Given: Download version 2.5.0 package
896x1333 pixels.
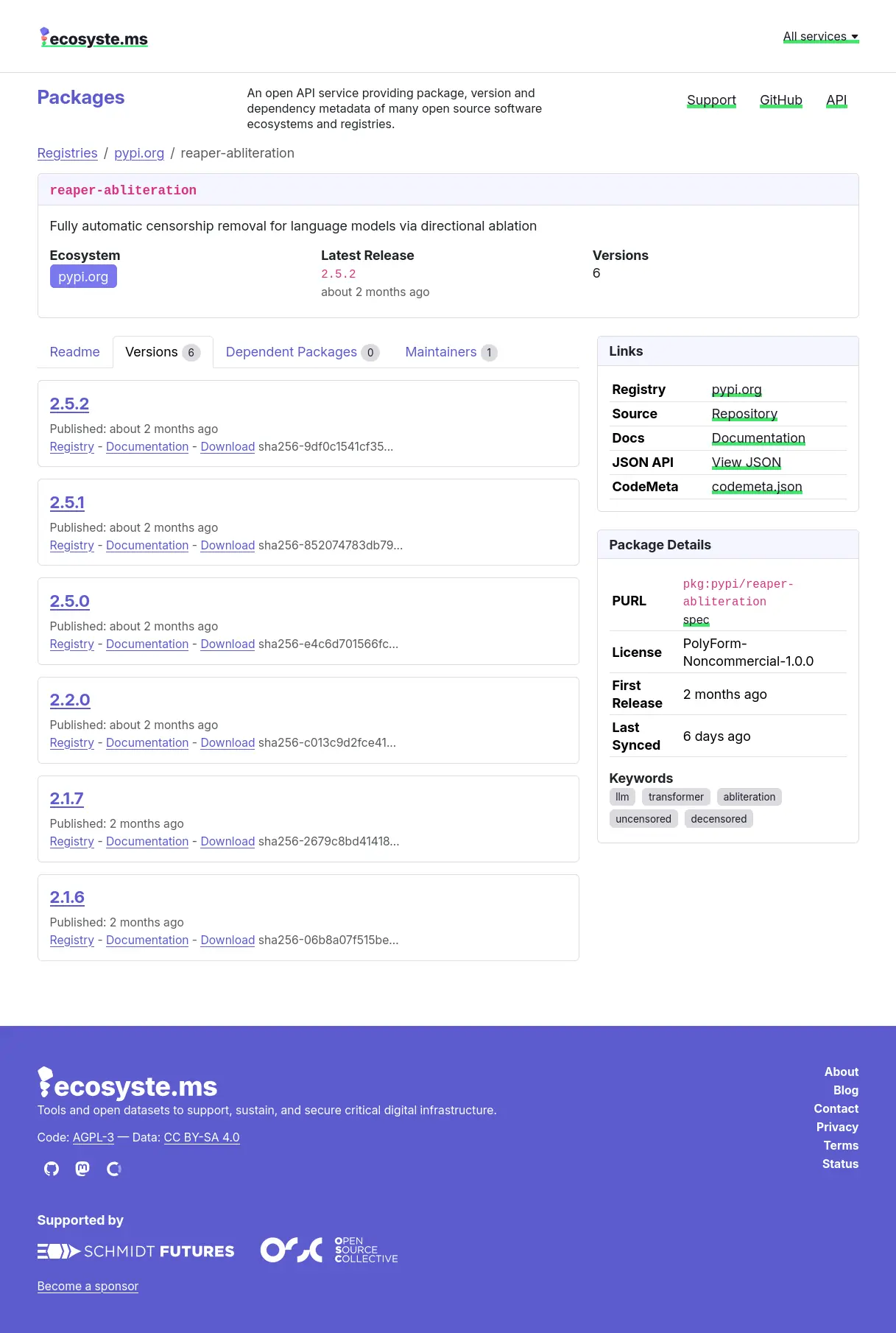Looking at the screenshot, I should pyautogui.click(x=227, y=644).
